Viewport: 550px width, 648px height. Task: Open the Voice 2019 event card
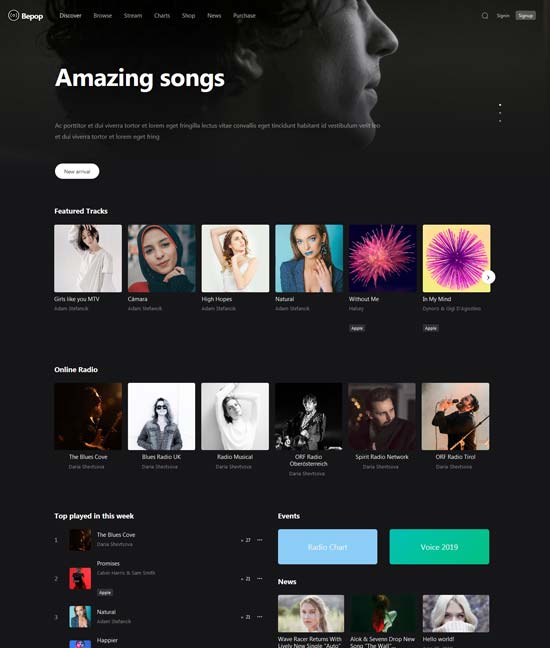click(x=439, y=547)
